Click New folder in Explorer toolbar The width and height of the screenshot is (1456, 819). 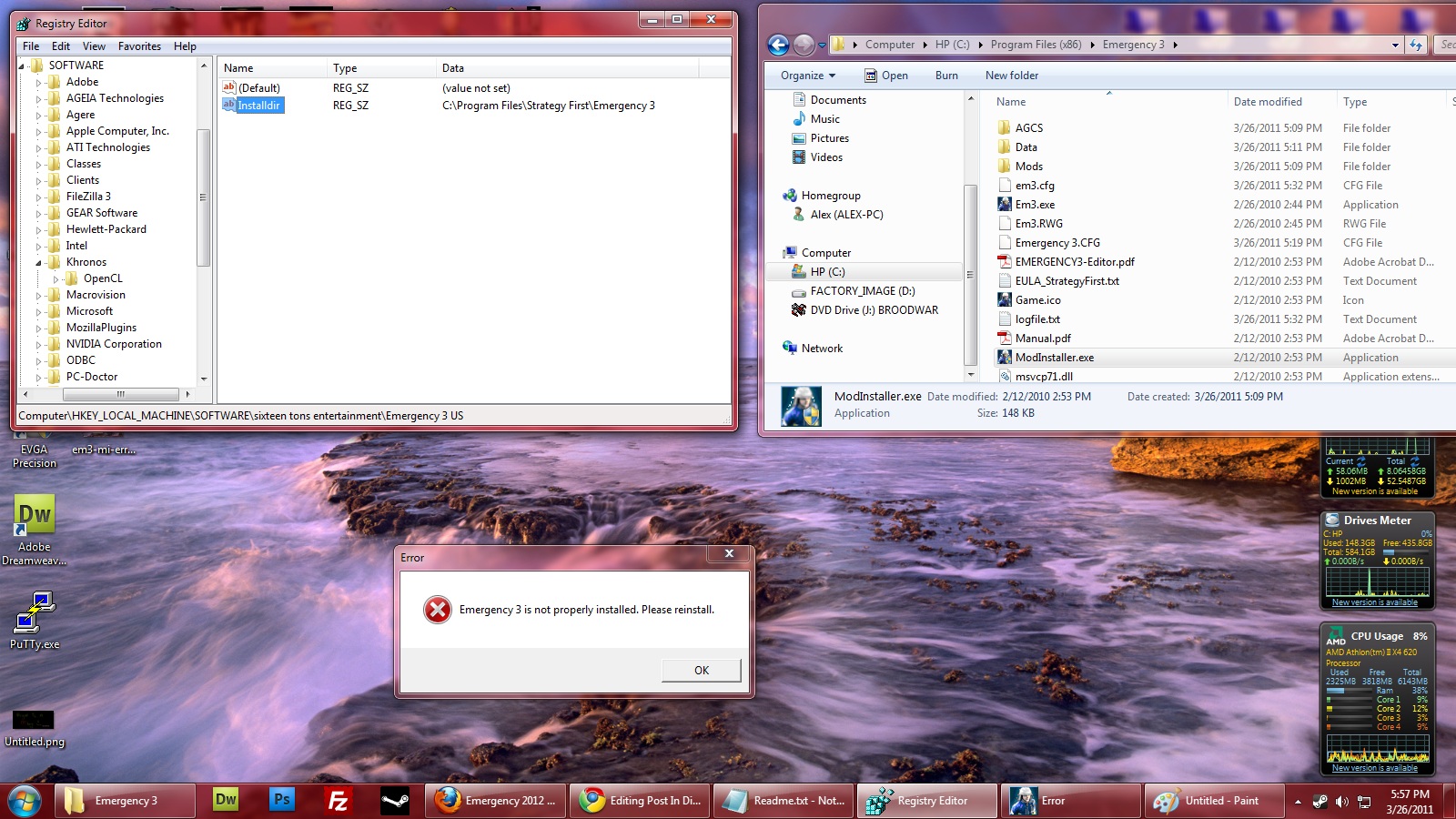pyautogui.click(x=1011, y=76)
